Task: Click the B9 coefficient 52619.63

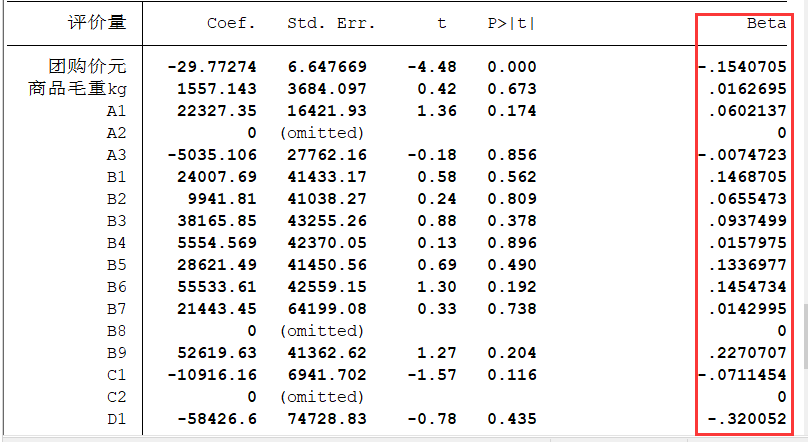Action: 216,353
